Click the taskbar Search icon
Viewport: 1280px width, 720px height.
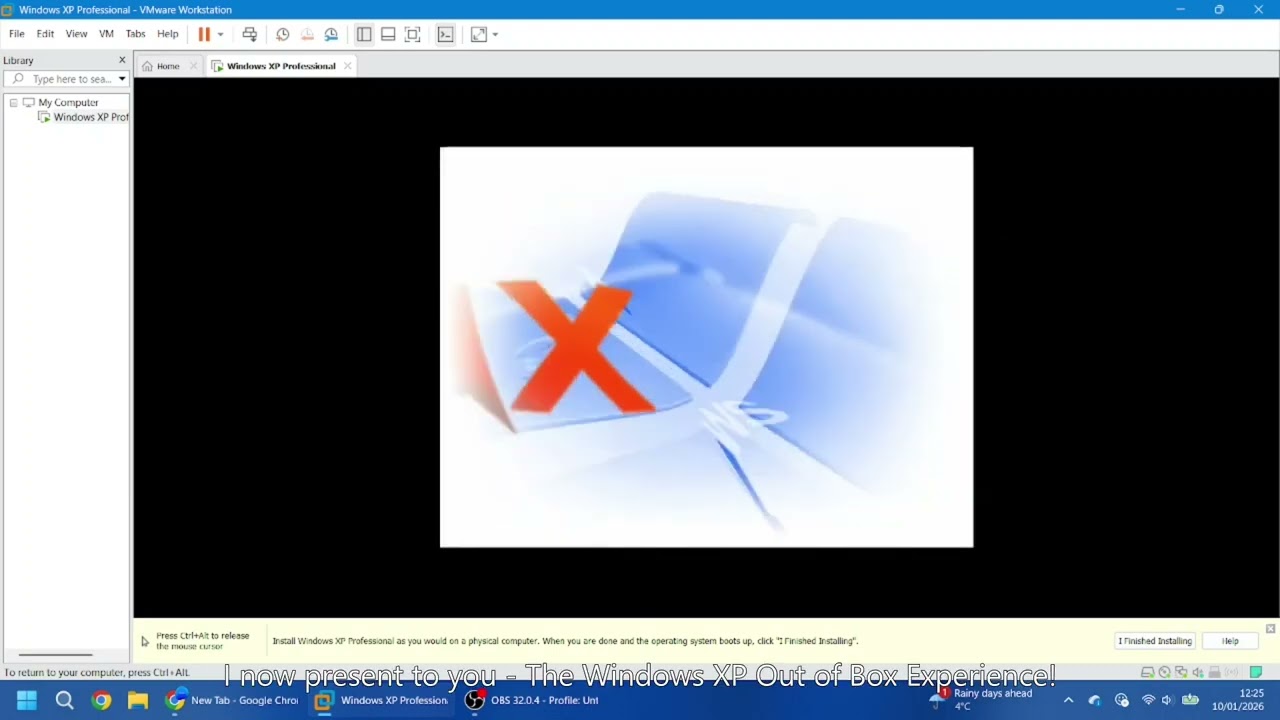click(x=64, y=700)
